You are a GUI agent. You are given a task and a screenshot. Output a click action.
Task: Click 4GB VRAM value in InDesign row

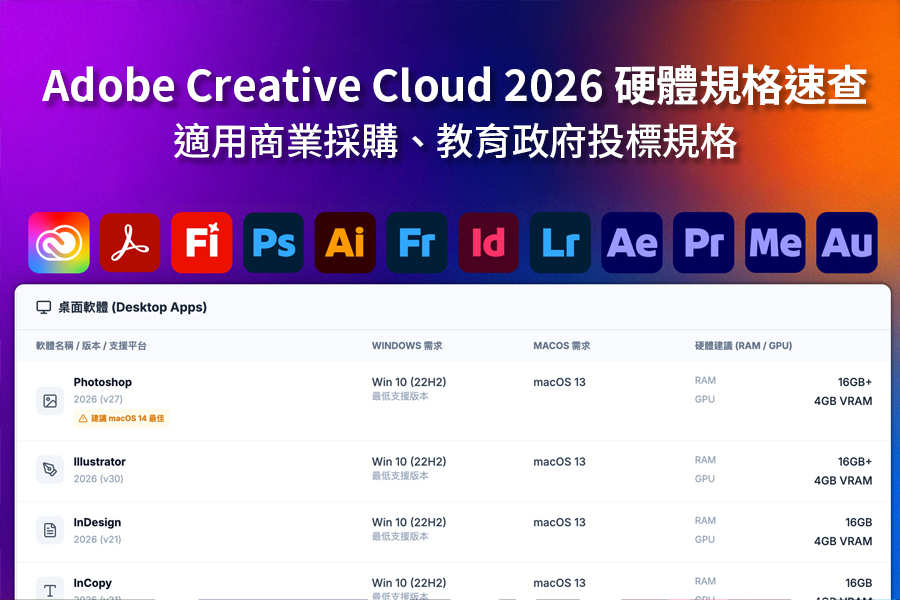pyautogui.click(x=843, y=541)
